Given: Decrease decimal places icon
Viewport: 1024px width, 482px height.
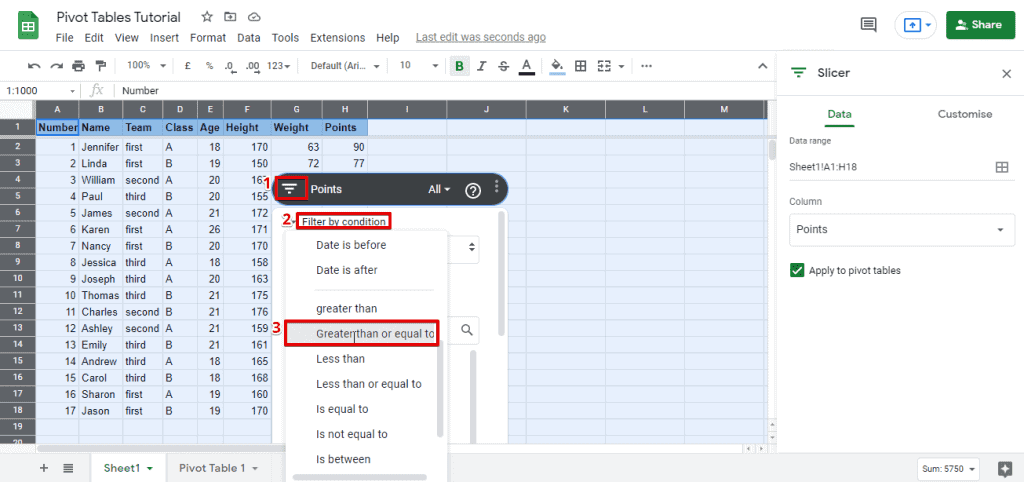Looking at the screenshot, I should coord(229,66).
